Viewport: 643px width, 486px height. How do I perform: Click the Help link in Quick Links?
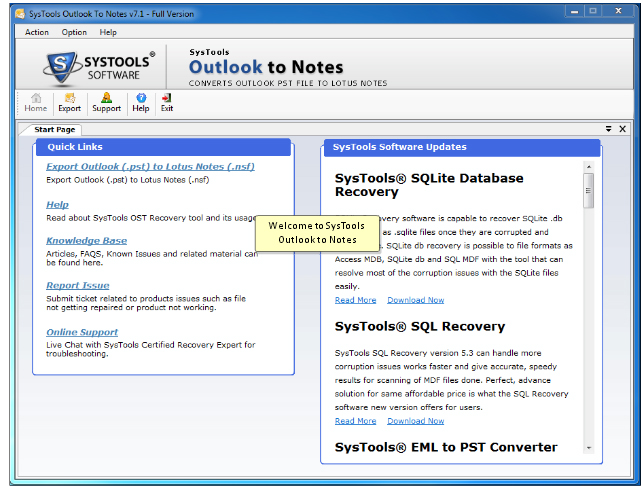57,205
